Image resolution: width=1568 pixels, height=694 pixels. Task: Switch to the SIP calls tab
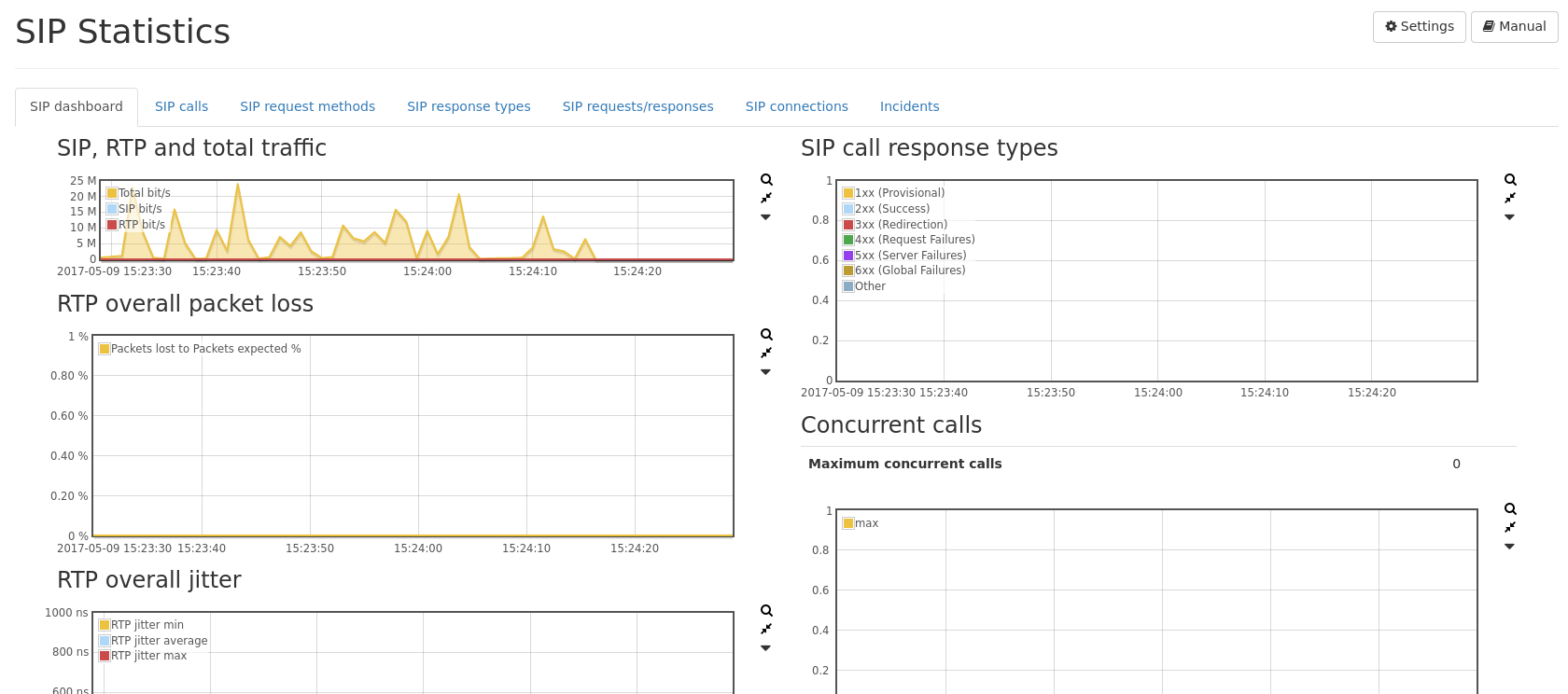pos(181,107)
